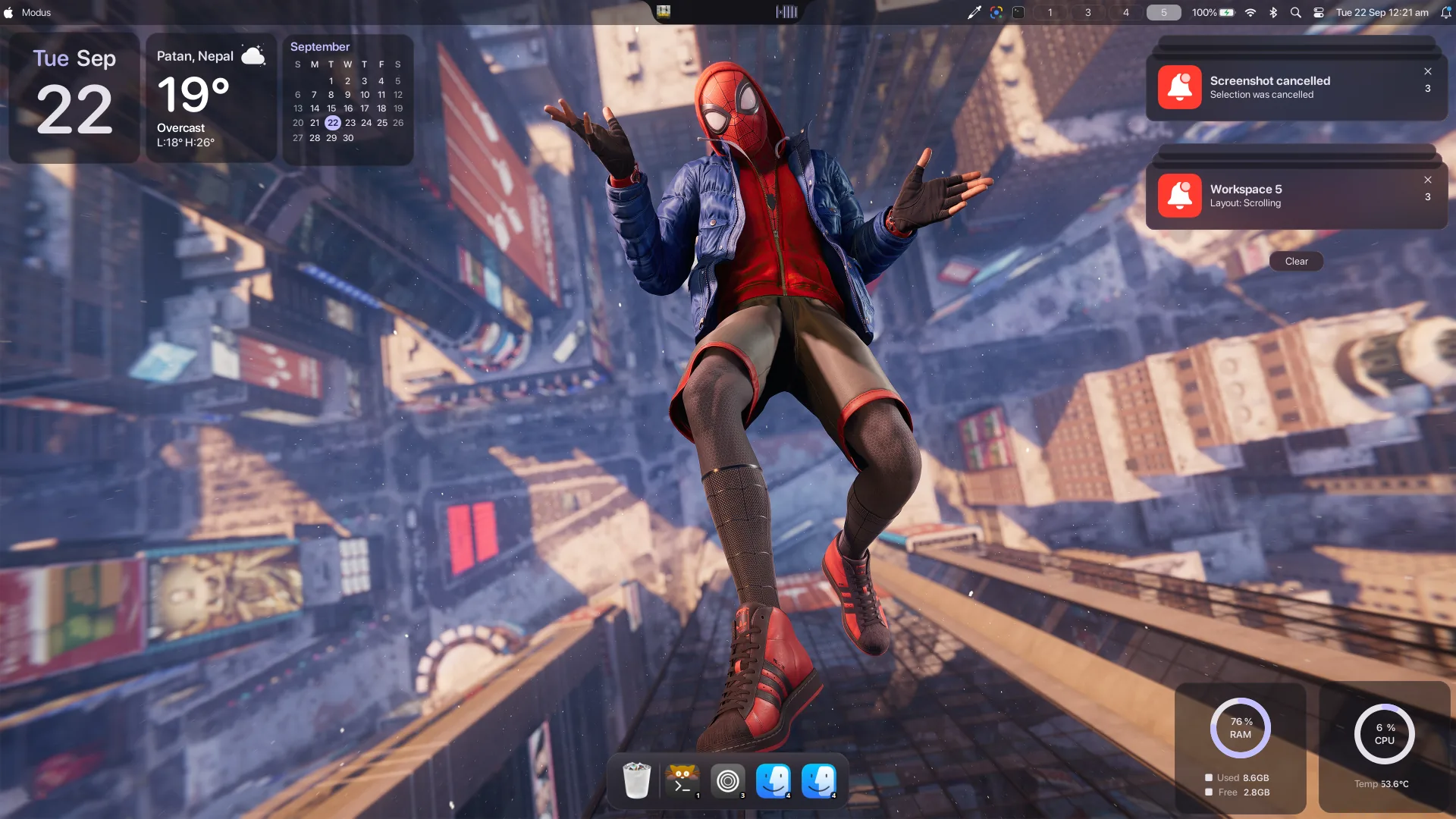This screenshot has width=1456, height=819.
Task: Click the 76% RAM usage ring
Action: click(1241, 728)
